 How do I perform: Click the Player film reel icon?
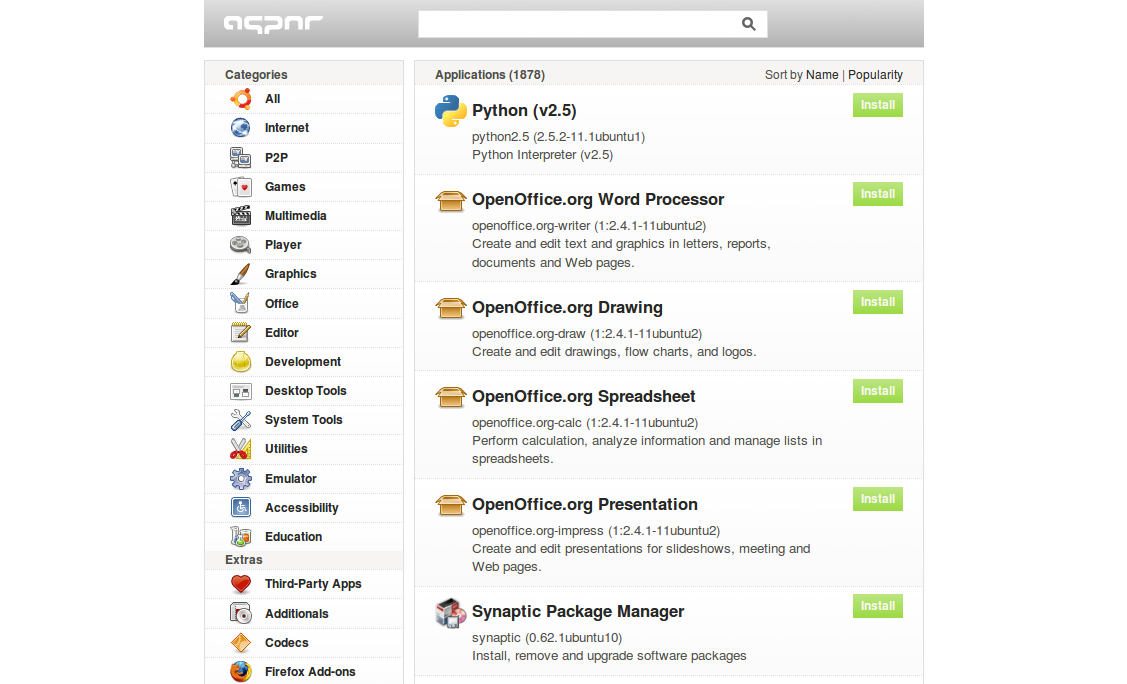[x=241, y=245]
